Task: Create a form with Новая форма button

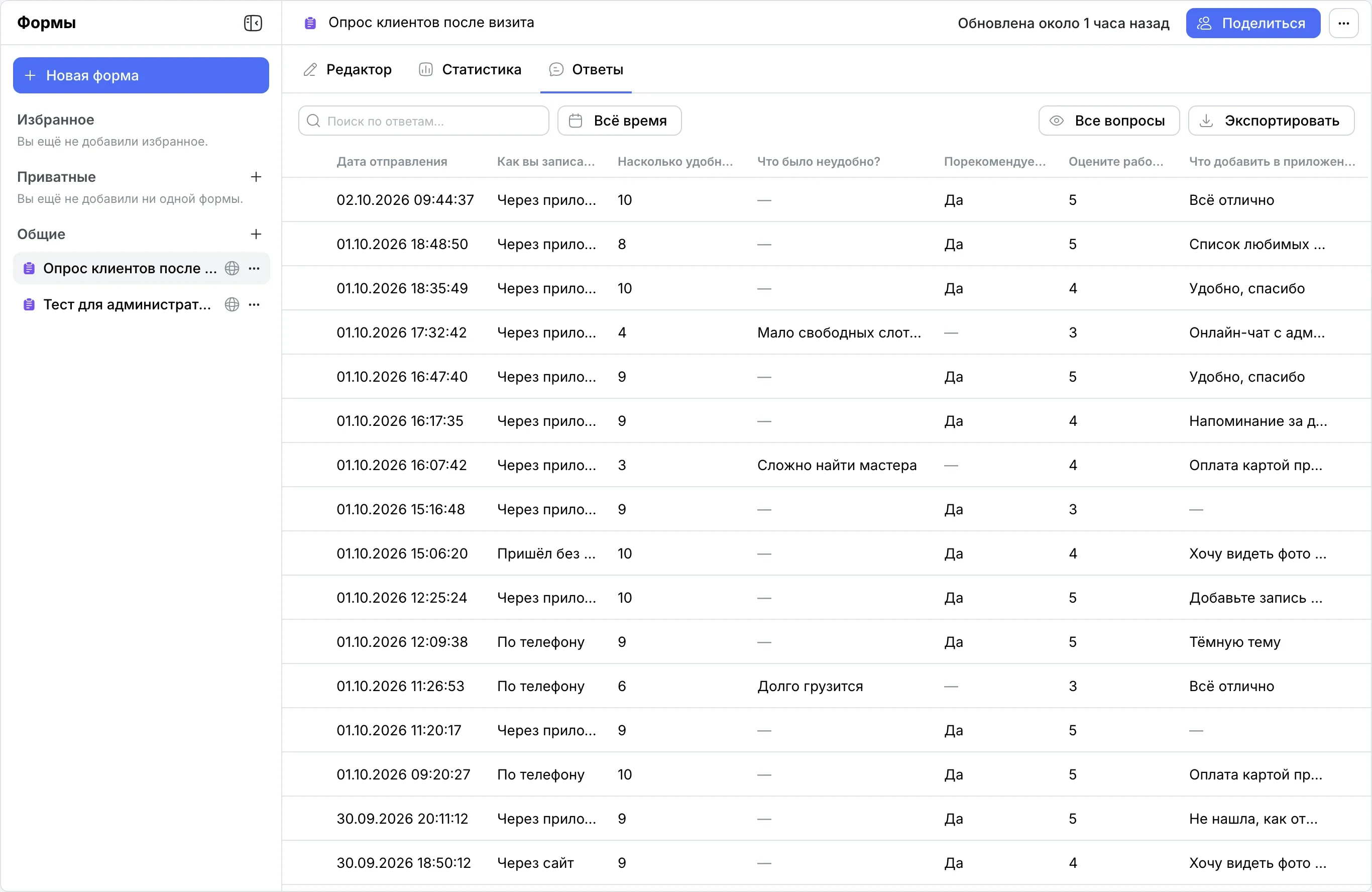Action: tap(141, 75)
